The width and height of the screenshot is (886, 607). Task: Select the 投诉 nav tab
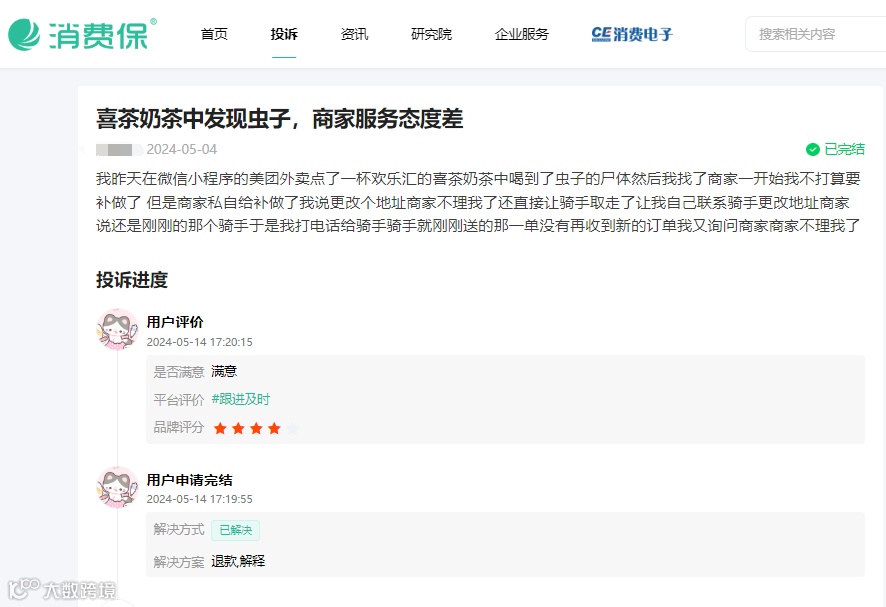pyautogui.click(x=284, y=34)
